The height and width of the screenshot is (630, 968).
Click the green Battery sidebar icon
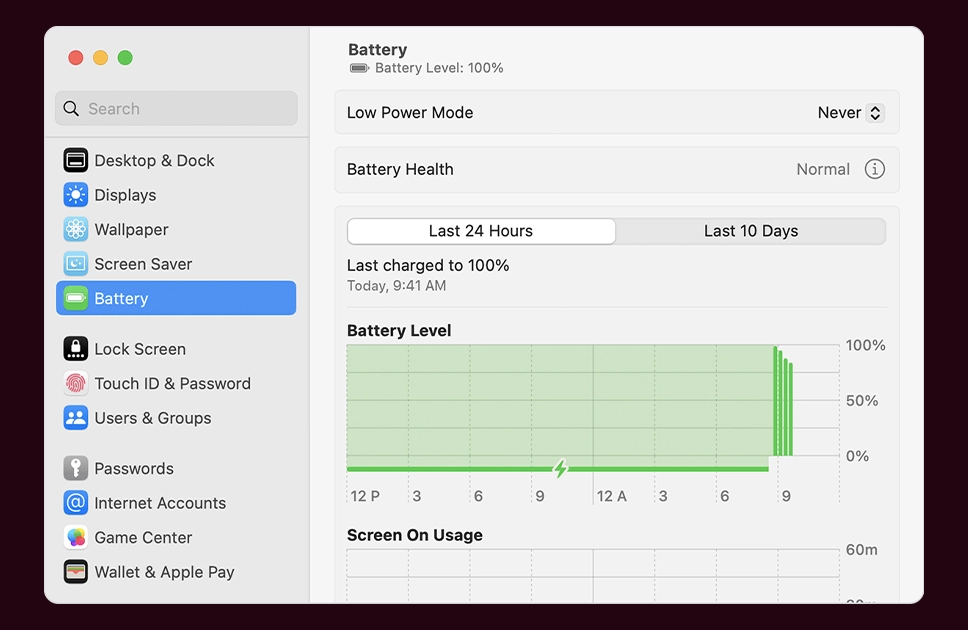pos(75,298)
